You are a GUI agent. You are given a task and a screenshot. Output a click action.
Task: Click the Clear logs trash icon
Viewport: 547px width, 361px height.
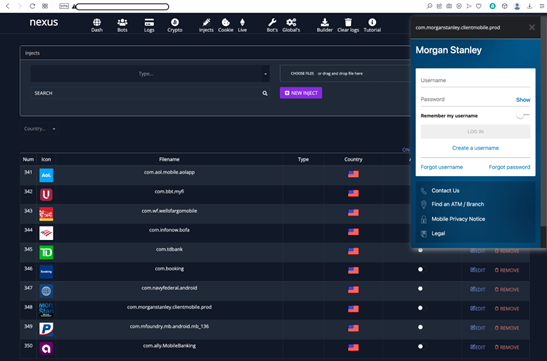[348, 22]
